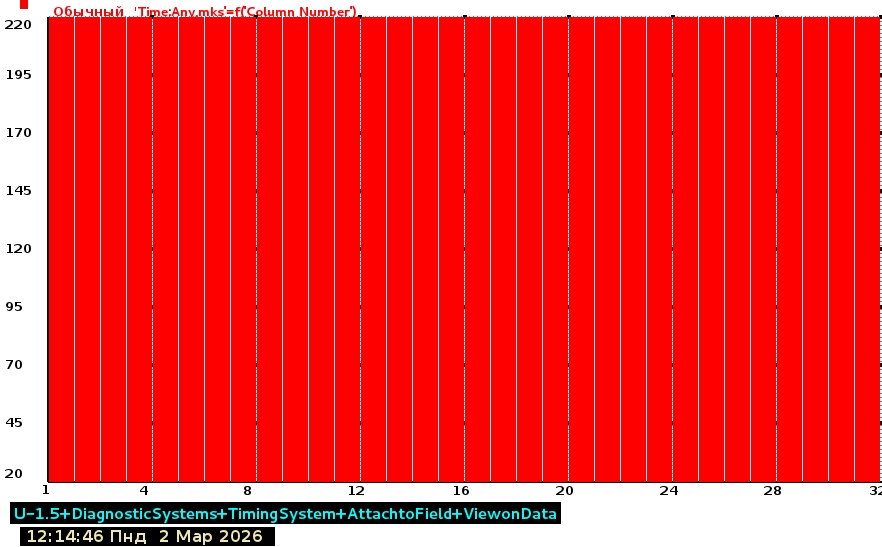This screenshot has width=882, height=547.
Task: Click the x-axis label 4
Action: click(145, 491)
